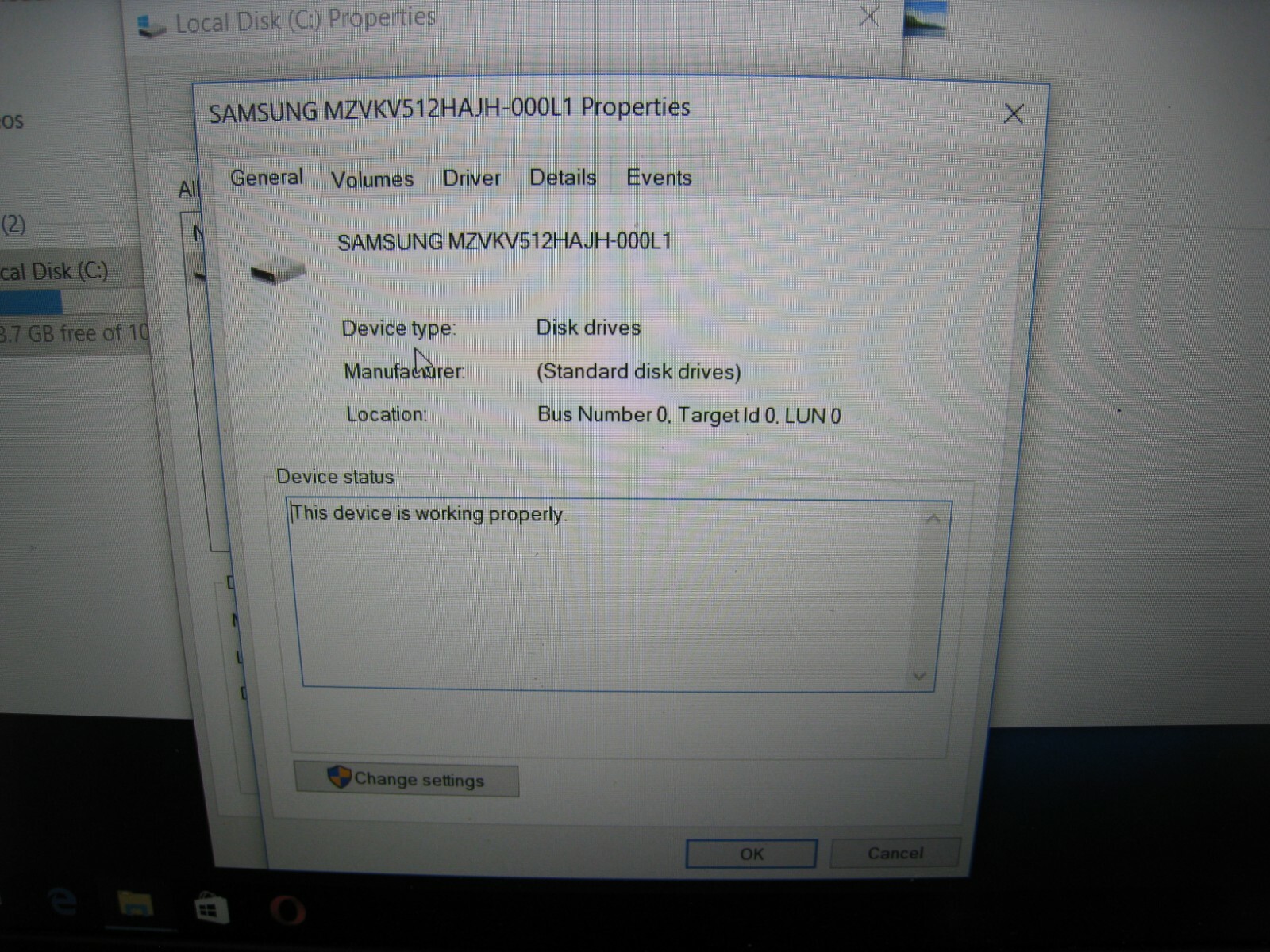Click Cancel in the Samsung properties dialog
This screenshot has width=1270, height=952.
click(x=895, y=853)
